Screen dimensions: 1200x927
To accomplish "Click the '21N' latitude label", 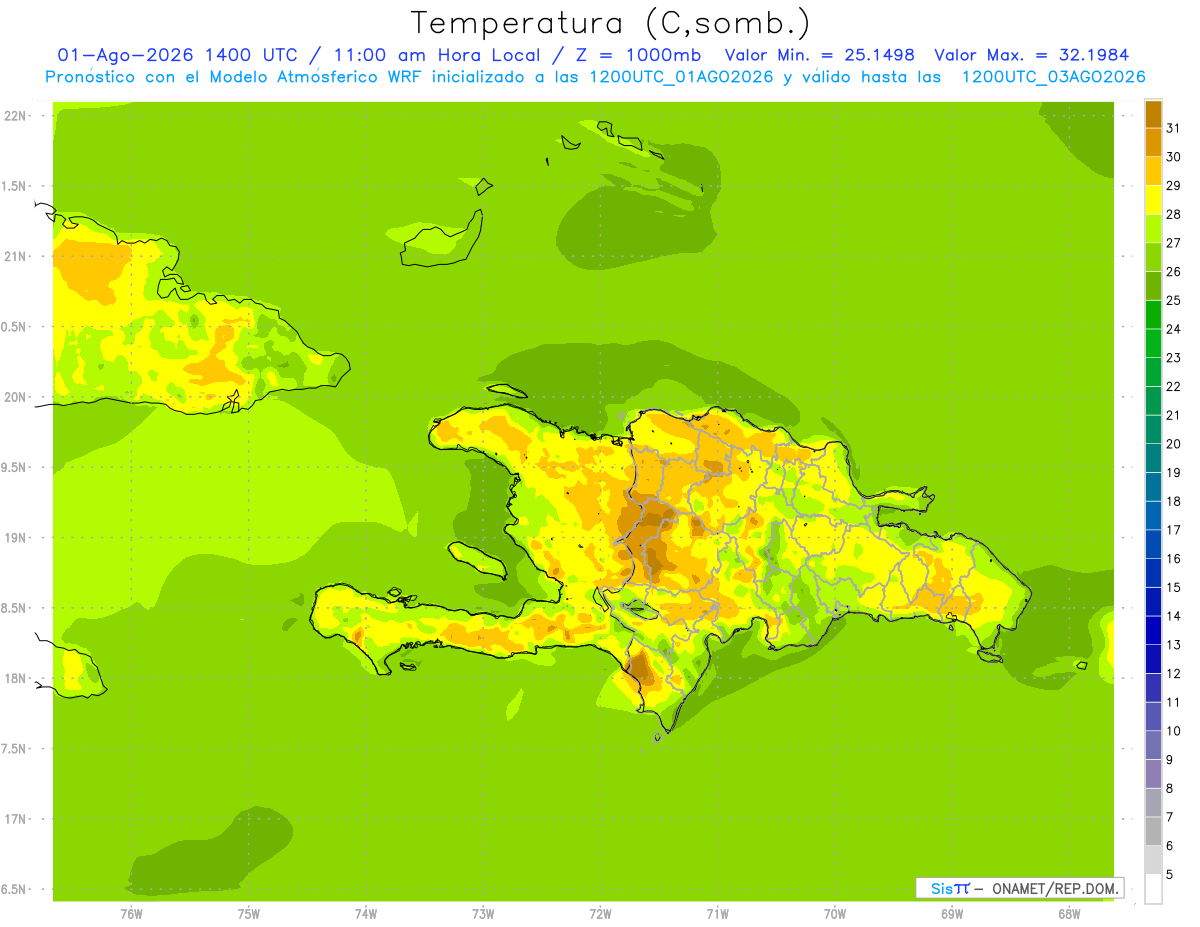I will tap(15, 257).
